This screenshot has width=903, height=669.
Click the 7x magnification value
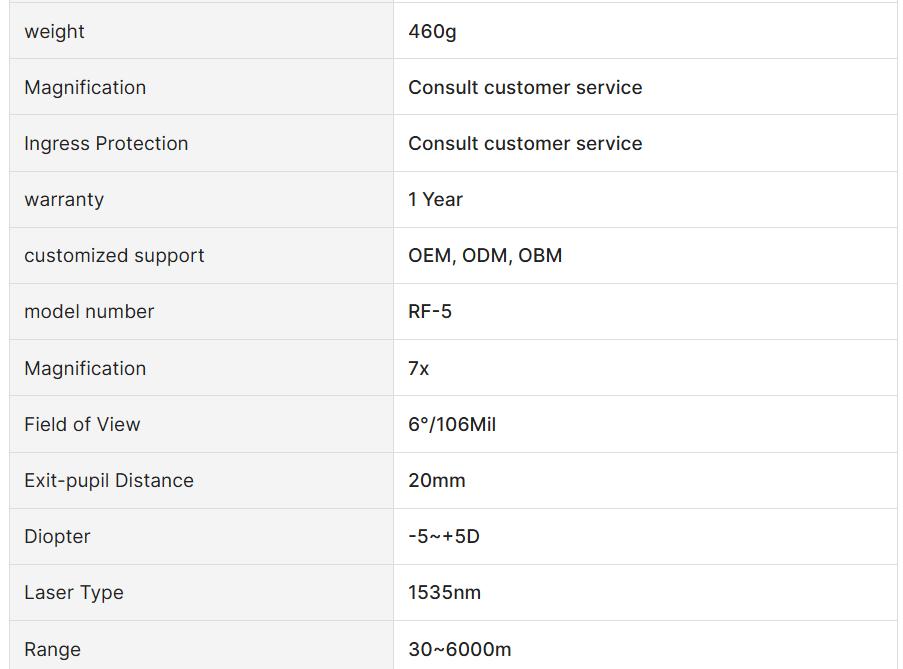419,368
